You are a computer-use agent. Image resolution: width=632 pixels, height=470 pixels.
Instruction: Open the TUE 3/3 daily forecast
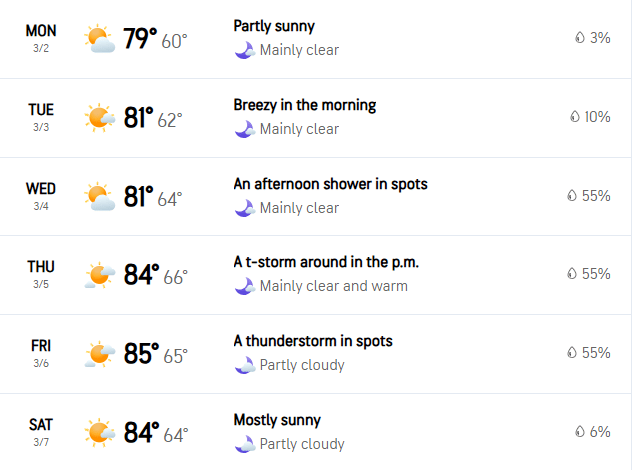pos(41,117)
